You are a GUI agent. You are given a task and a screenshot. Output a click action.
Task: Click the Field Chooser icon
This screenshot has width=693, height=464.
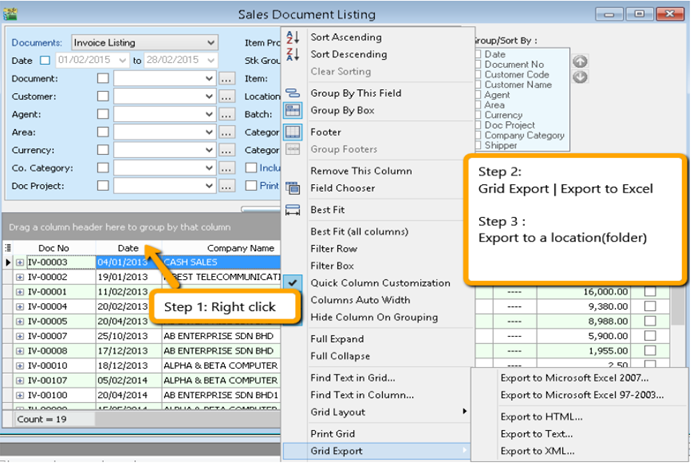coord(293,188)
